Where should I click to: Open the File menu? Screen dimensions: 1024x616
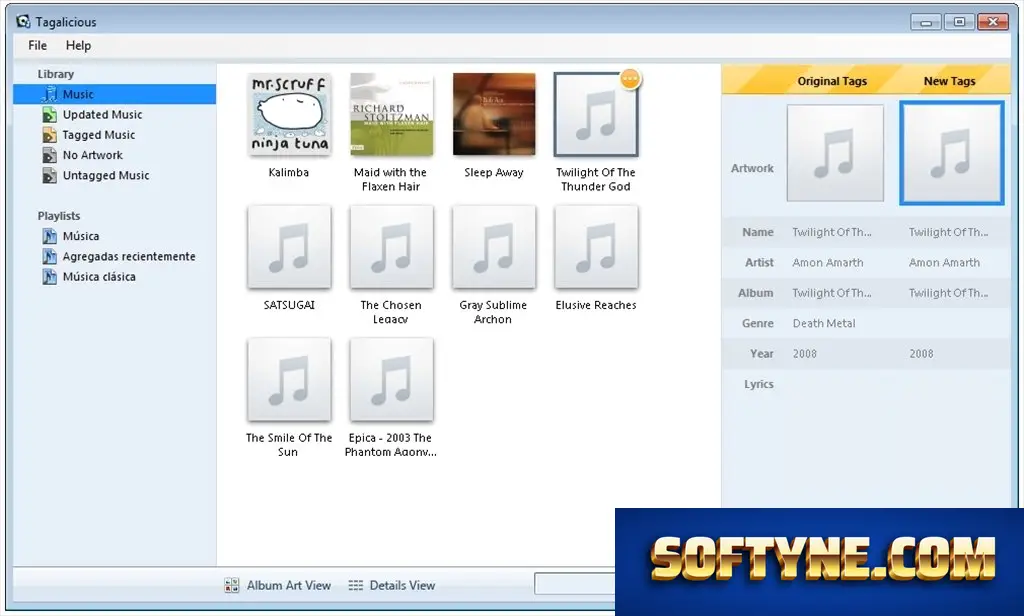coord(37,46)
